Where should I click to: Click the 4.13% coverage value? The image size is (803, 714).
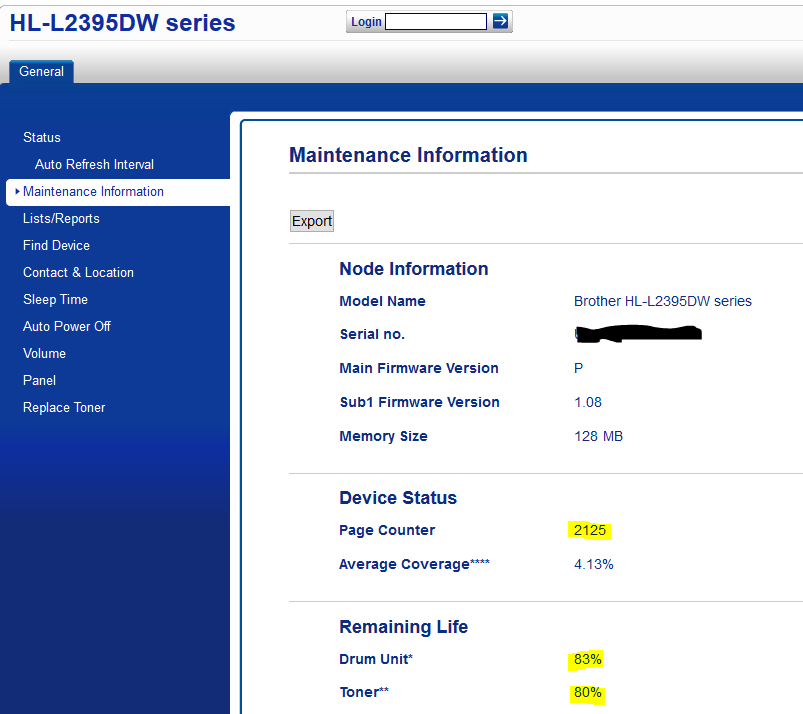click(594, 564)
